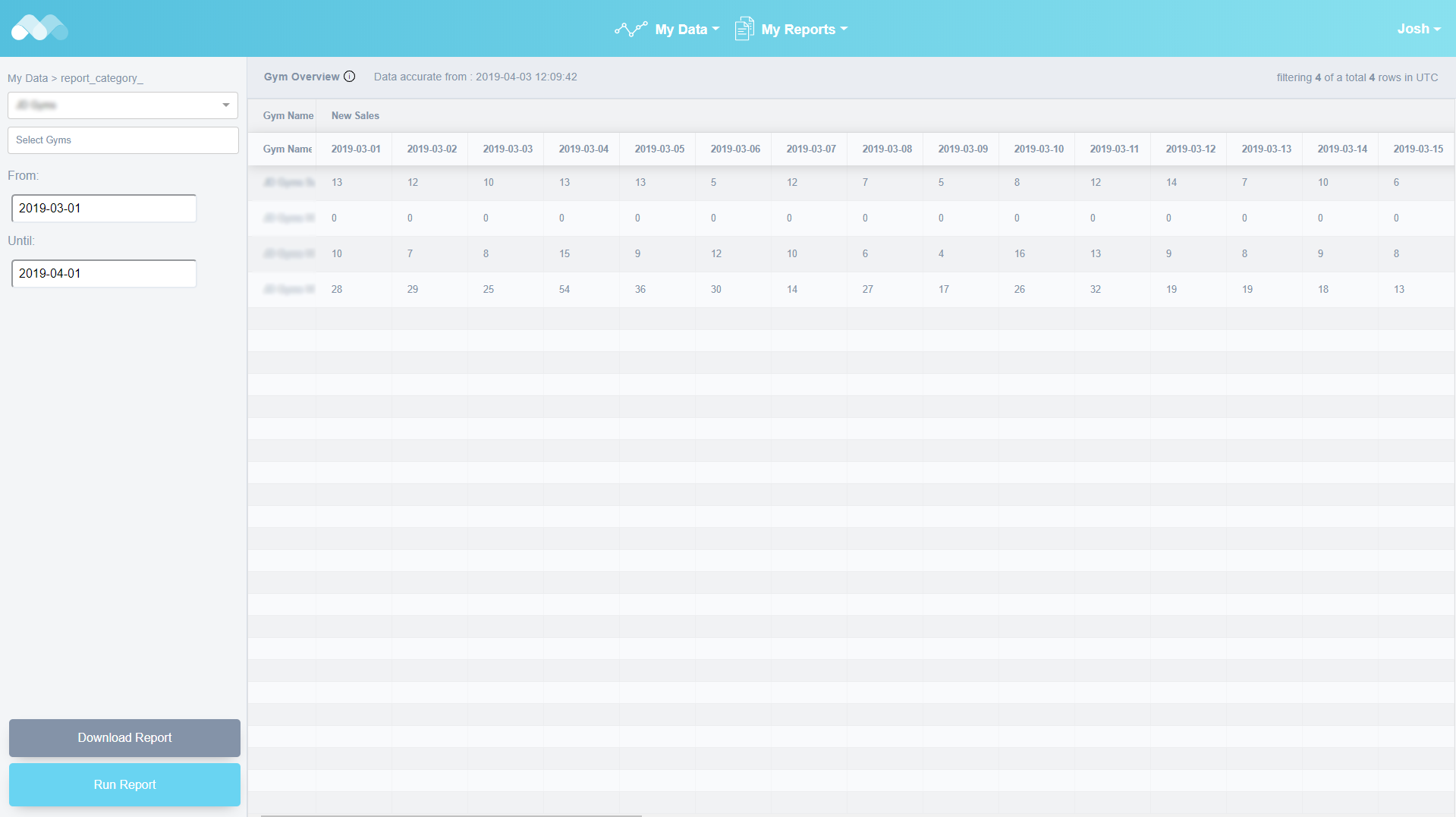Click the My Data breadcrumb link

(27, 78)
